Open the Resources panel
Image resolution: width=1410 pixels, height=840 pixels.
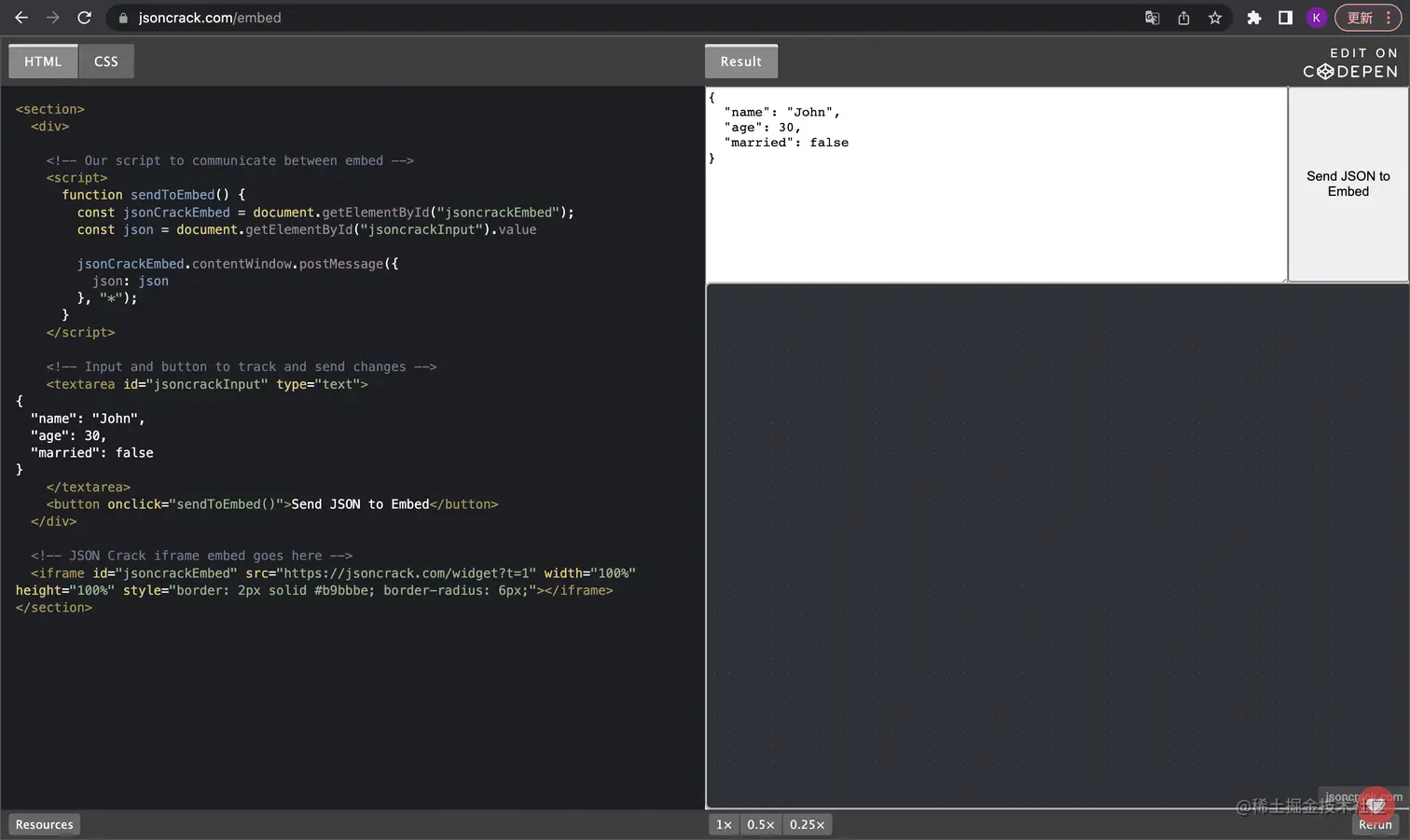tap(44, 824)
